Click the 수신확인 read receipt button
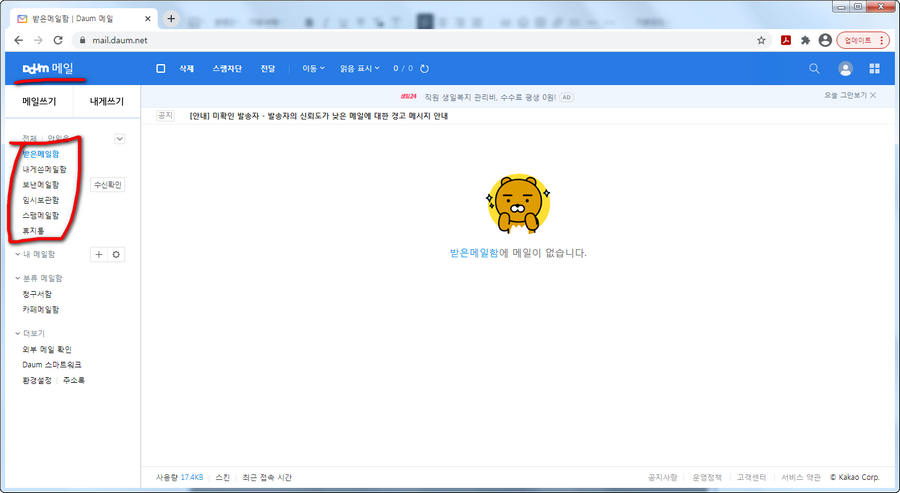This screenshot has height=493, width=900. pos(107,185)
